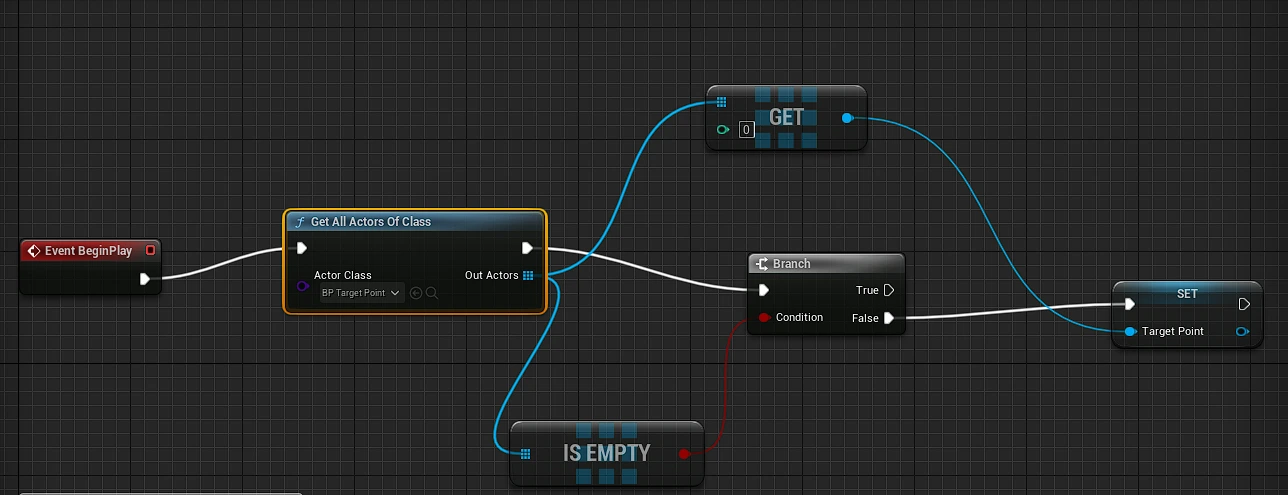Click the green index pin on the GET node

pos(722,129)
